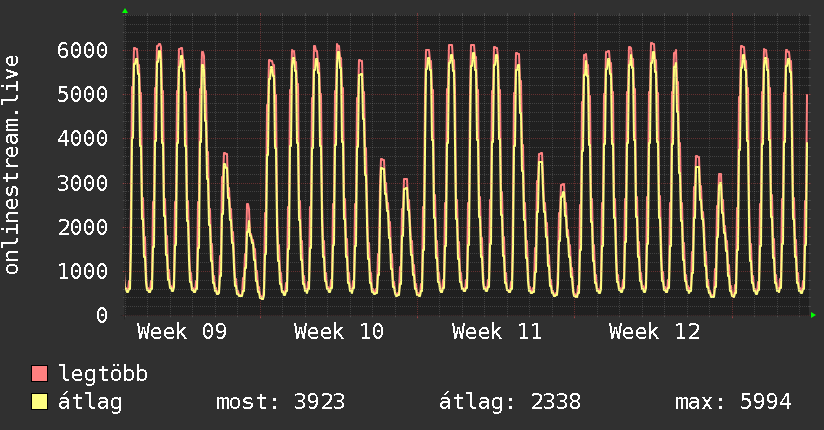Select the Week 09 axis label
The width and height of the screenshot is (824, 430).
click(182, 332)
